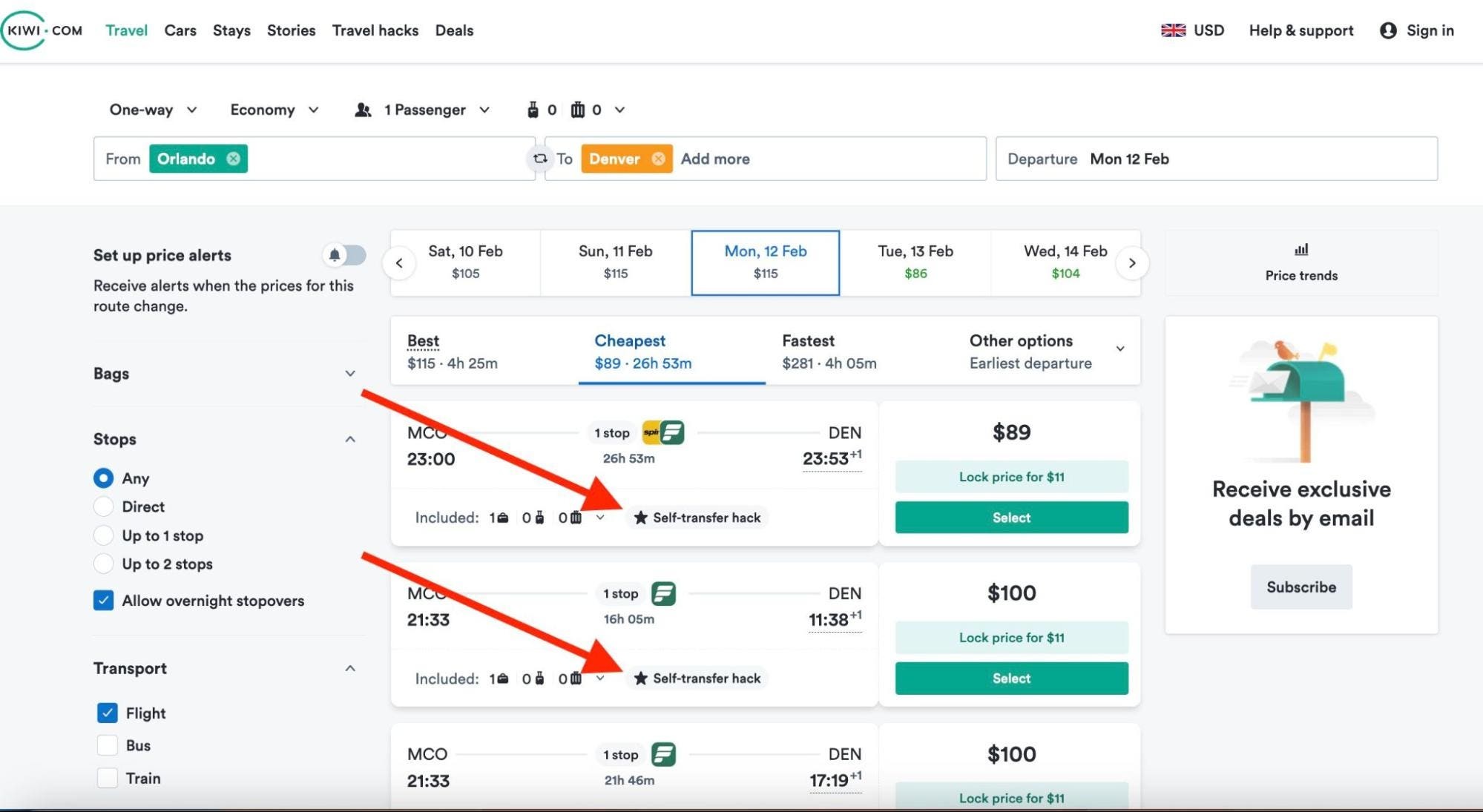Open the Deals nav item
1483x812 pixels.
[454, 30]
